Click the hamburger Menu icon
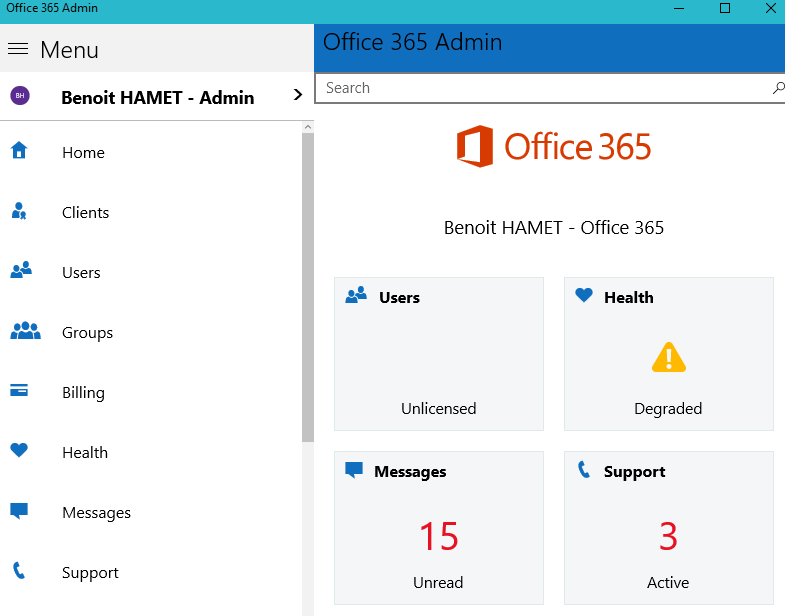Image resolution: width=785 pixels, height=616 pixels. click(x=18, y=49)
